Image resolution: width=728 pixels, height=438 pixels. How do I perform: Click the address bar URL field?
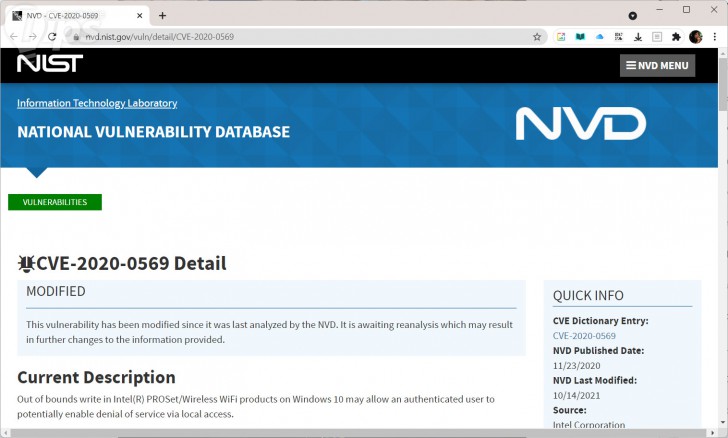(306, 37)
